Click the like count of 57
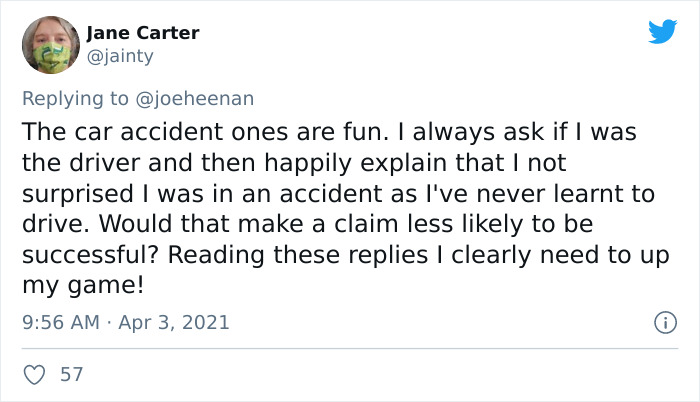Screen dimensions: 700x402 (x=72, y=375)
